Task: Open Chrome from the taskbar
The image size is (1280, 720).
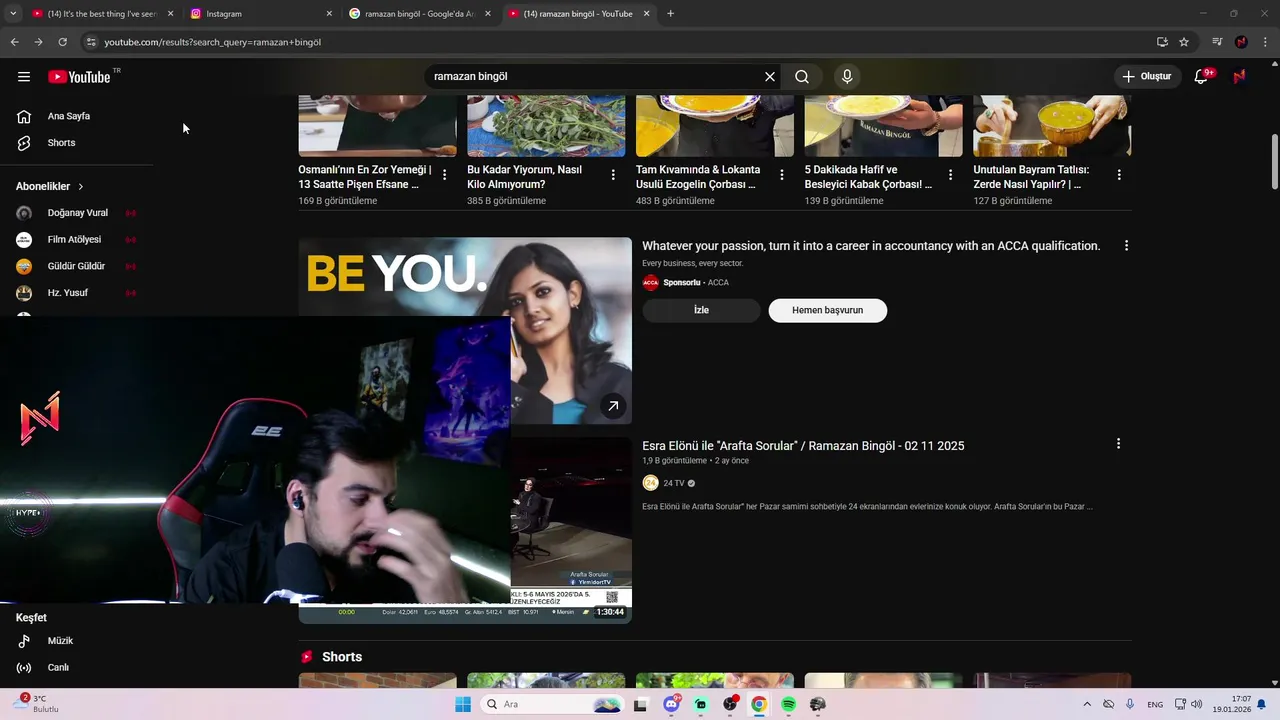Action: coord(759,704)
